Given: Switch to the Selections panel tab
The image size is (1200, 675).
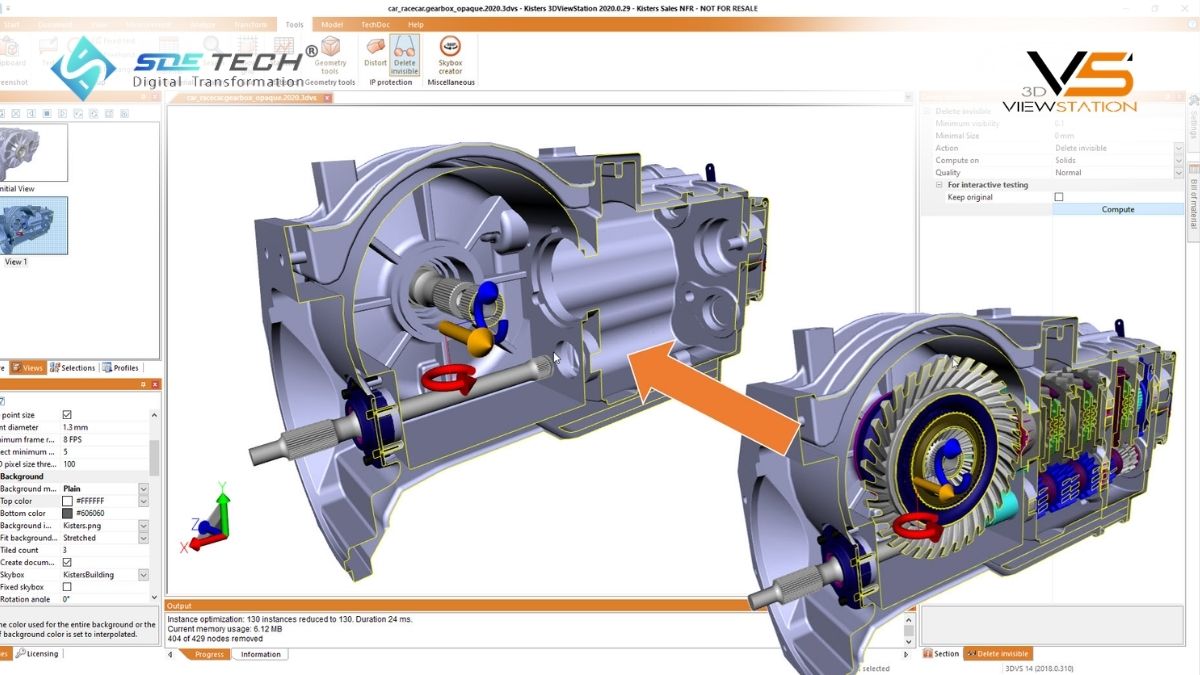Looking at the screenshot, I should 72,368.
